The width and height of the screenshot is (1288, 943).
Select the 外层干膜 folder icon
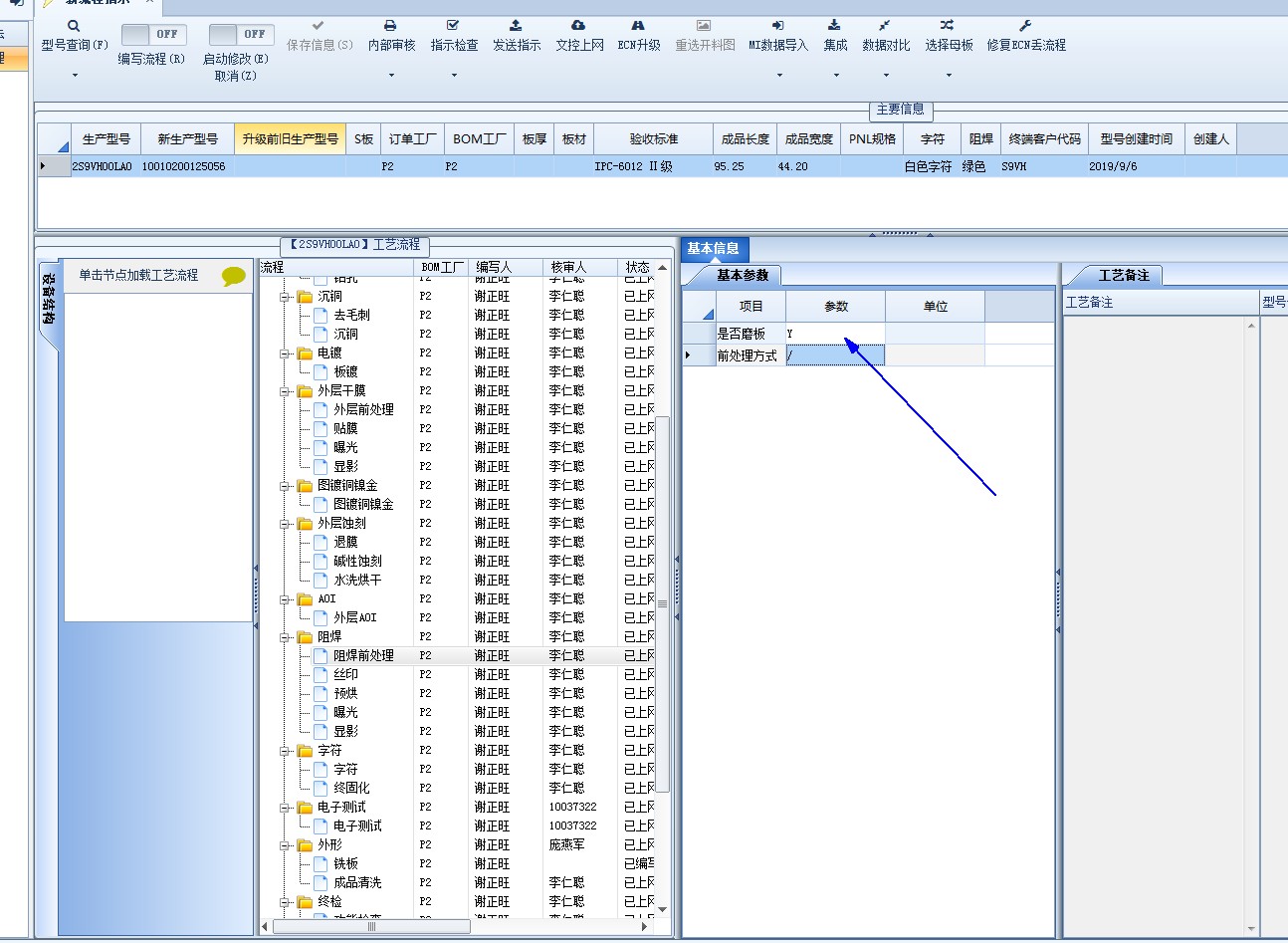pyautogui.click(x=306, y=391)
